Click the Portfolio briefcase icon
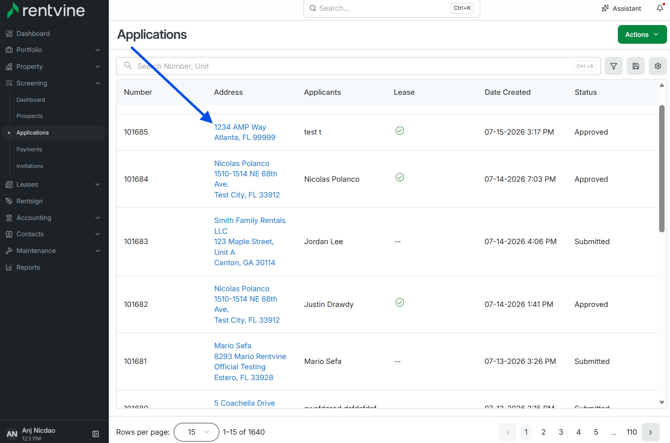The height and width of the screenshot is (443, 670). coord(9,50)
